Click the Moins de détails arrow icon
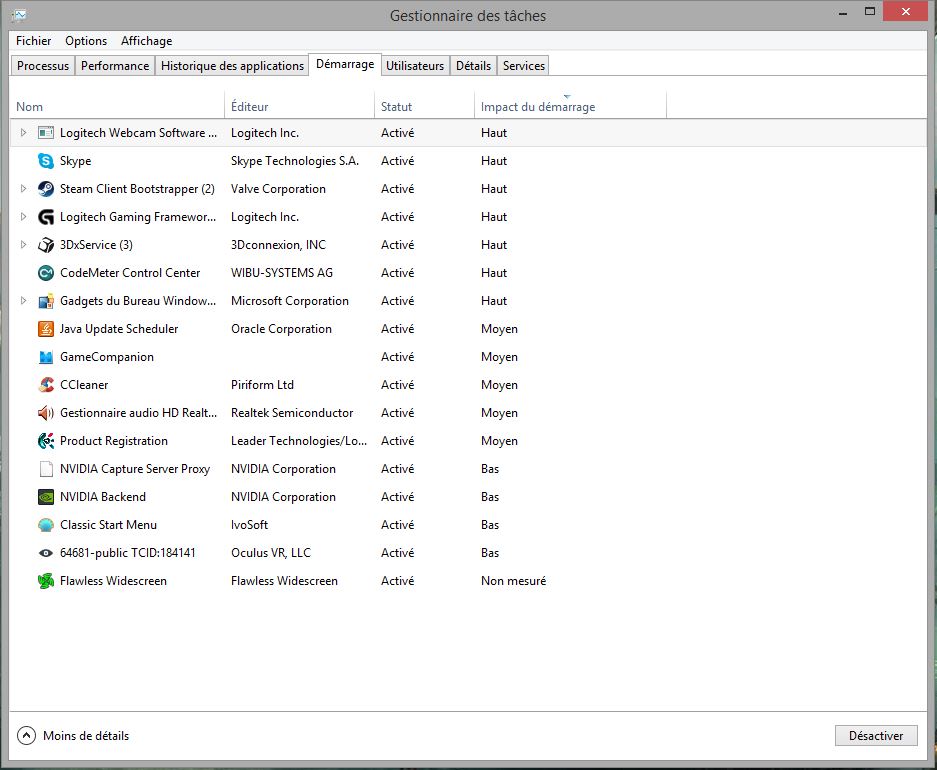The height and width of the screenshot is (770, 937). click(26, 735)
